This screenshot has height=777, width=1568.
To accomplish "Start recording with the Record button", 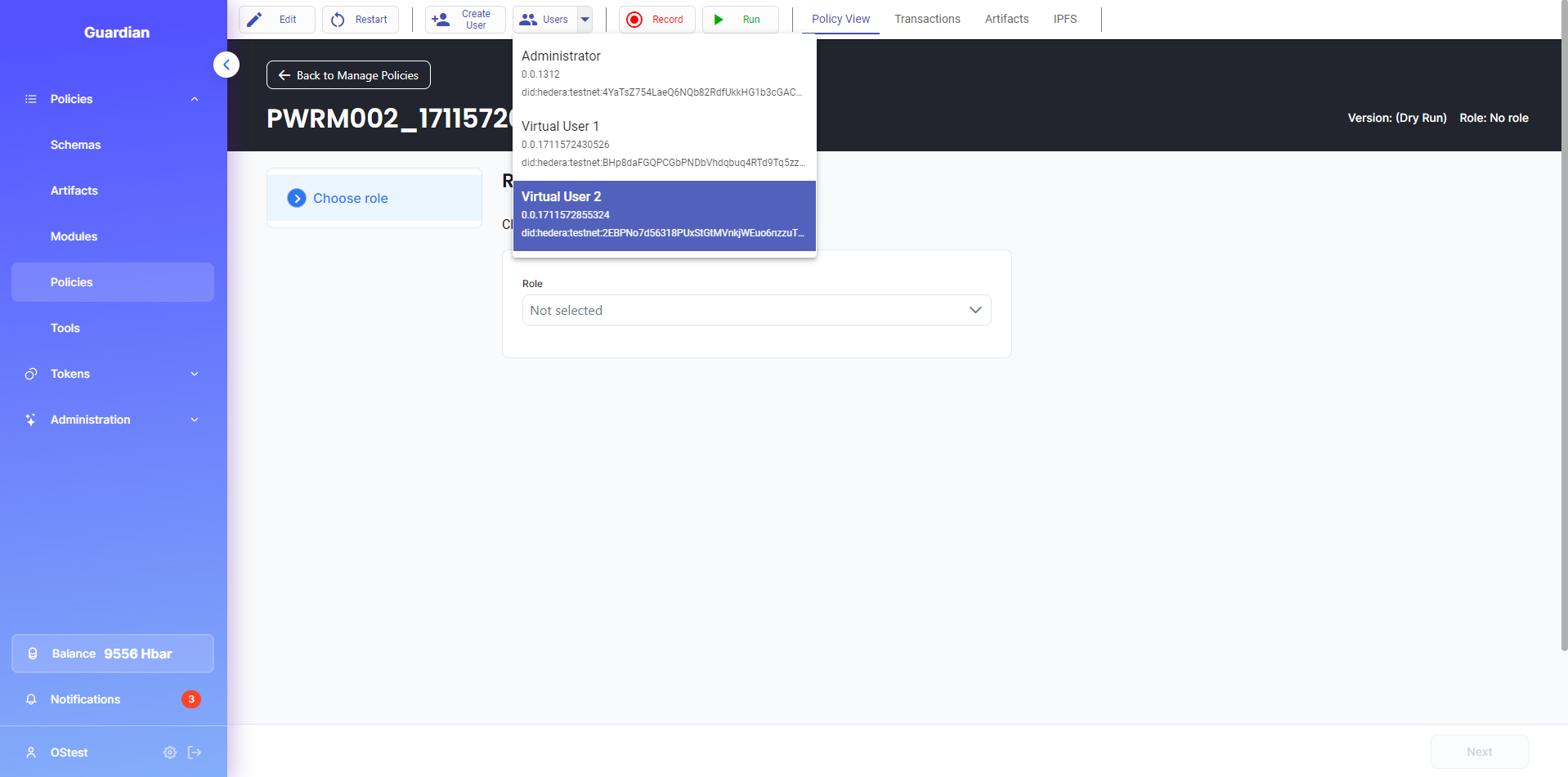I will click(x=656, y=20).
